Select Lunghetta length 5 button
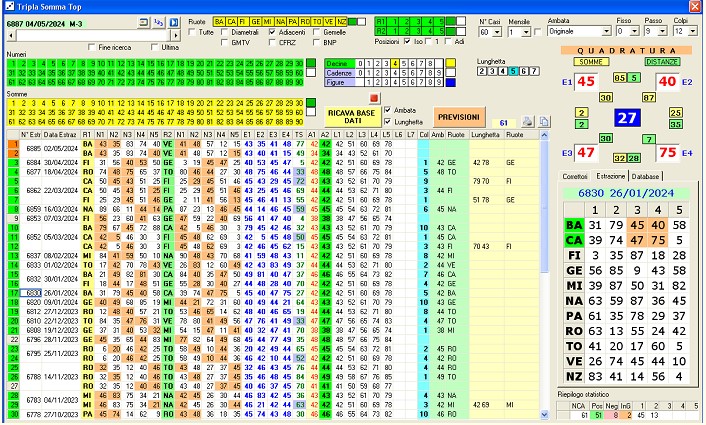 coord(514,71)
